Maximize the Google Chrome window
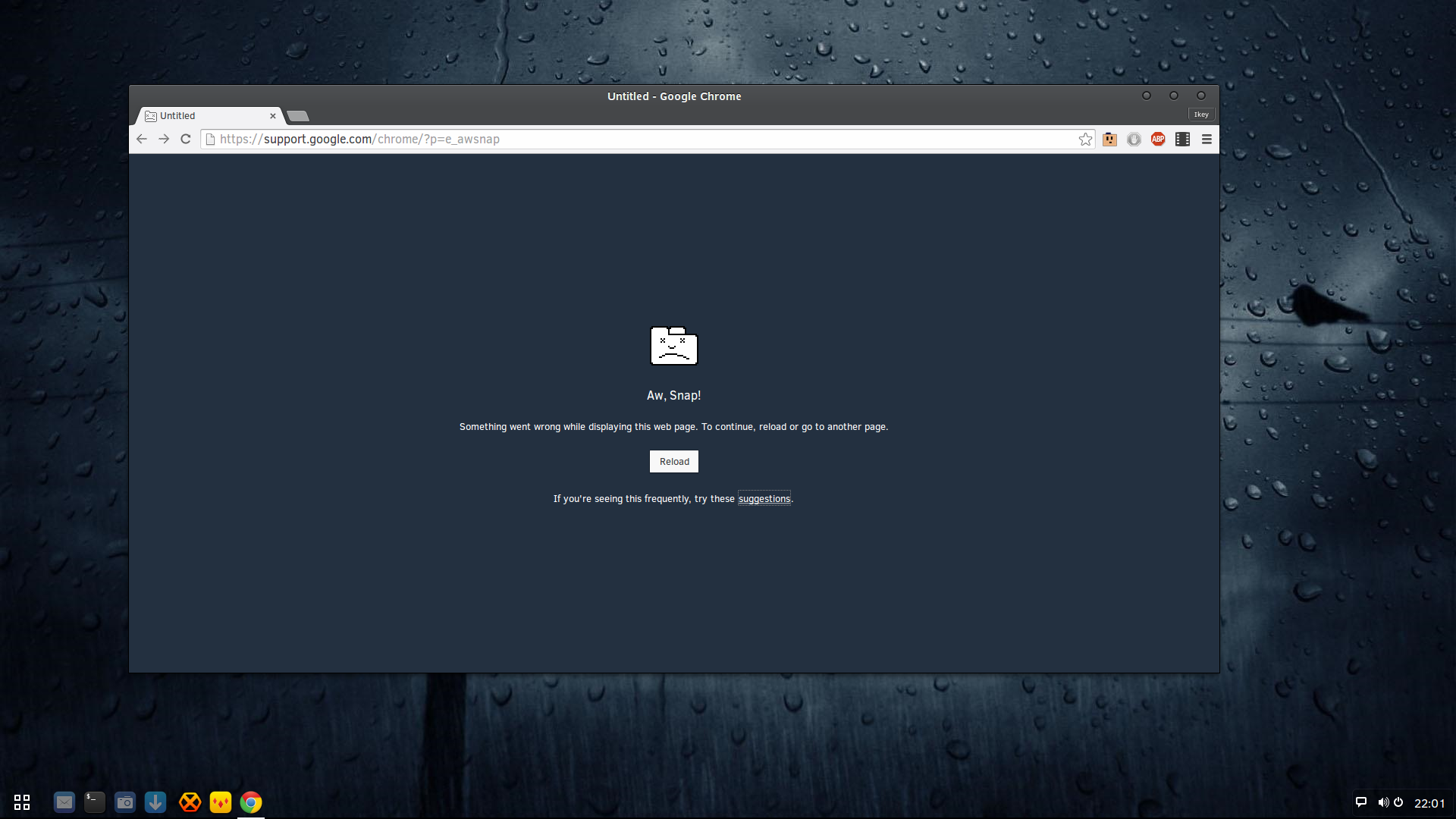The image size is (1456, 819). [1174, 96]
